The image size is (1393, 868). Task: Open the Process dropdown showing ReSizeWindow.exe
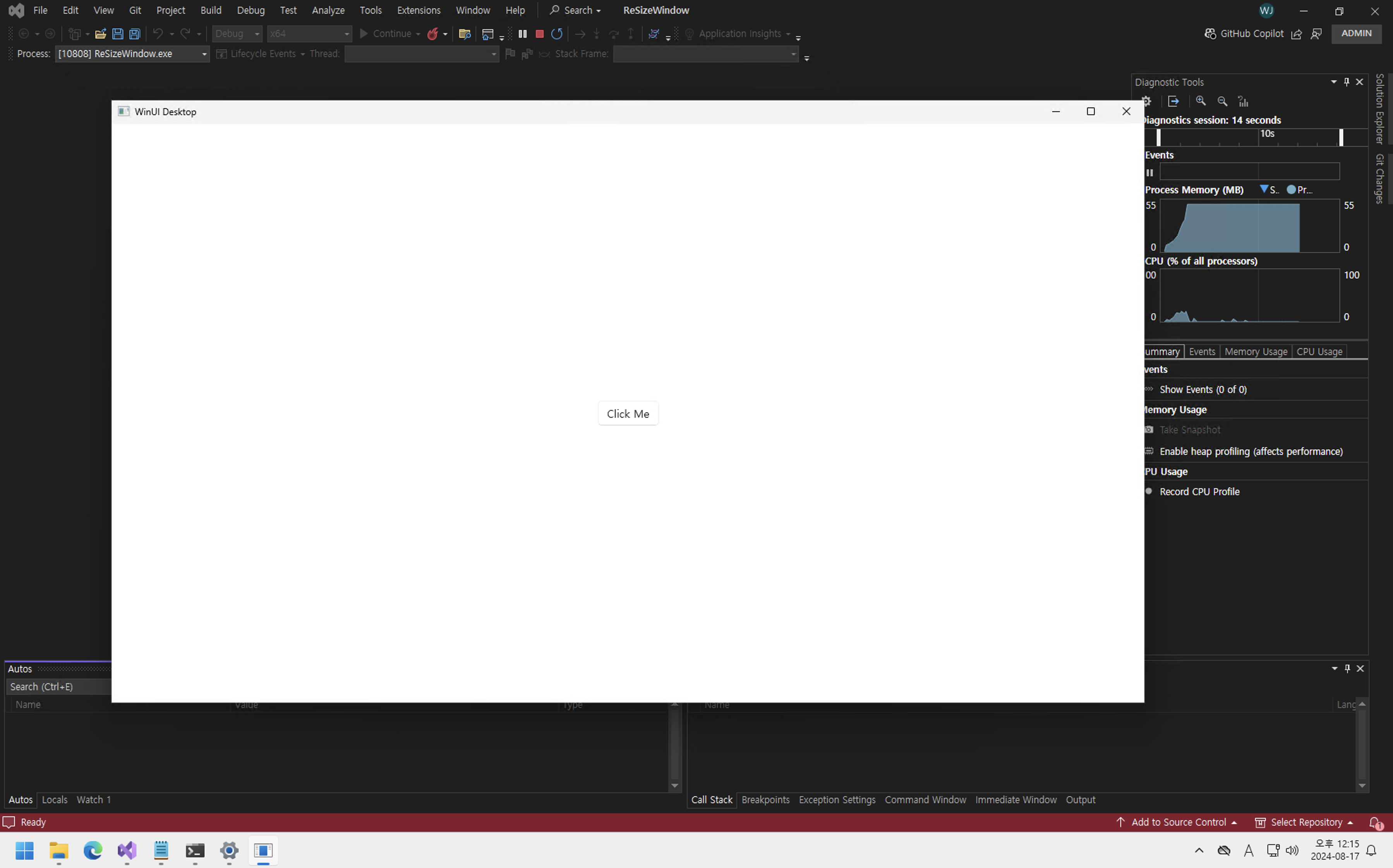tap(132, 54)
